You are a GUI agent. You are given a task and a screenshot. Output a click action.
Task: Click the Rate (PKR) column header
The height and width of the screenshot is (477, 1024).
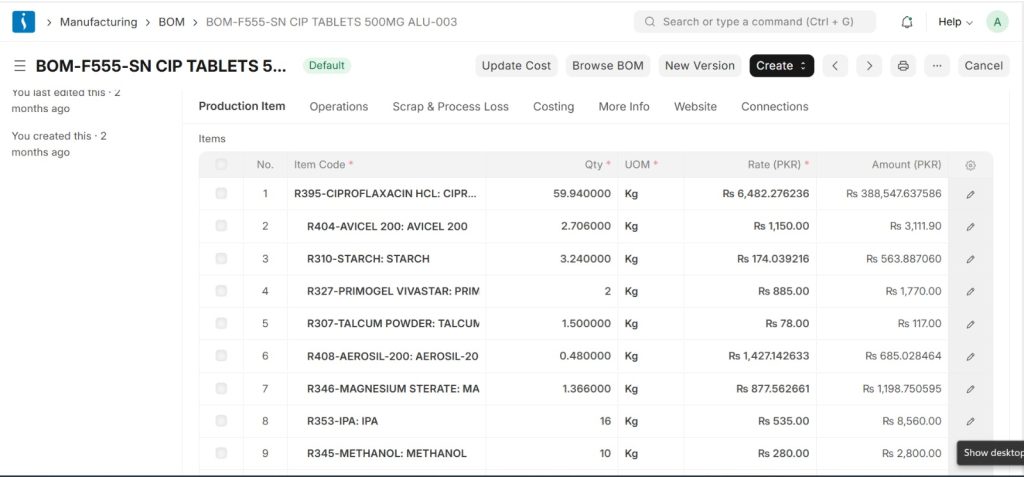[778, 165]
